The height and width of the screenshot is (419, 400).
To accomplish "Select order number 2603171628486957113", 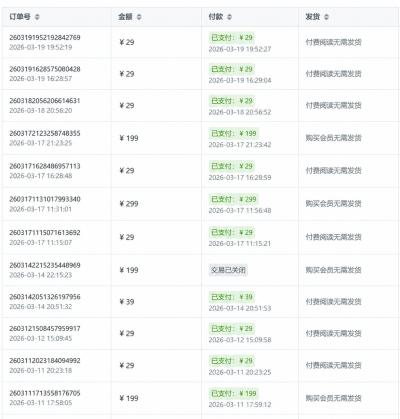I will click(45, 166).
